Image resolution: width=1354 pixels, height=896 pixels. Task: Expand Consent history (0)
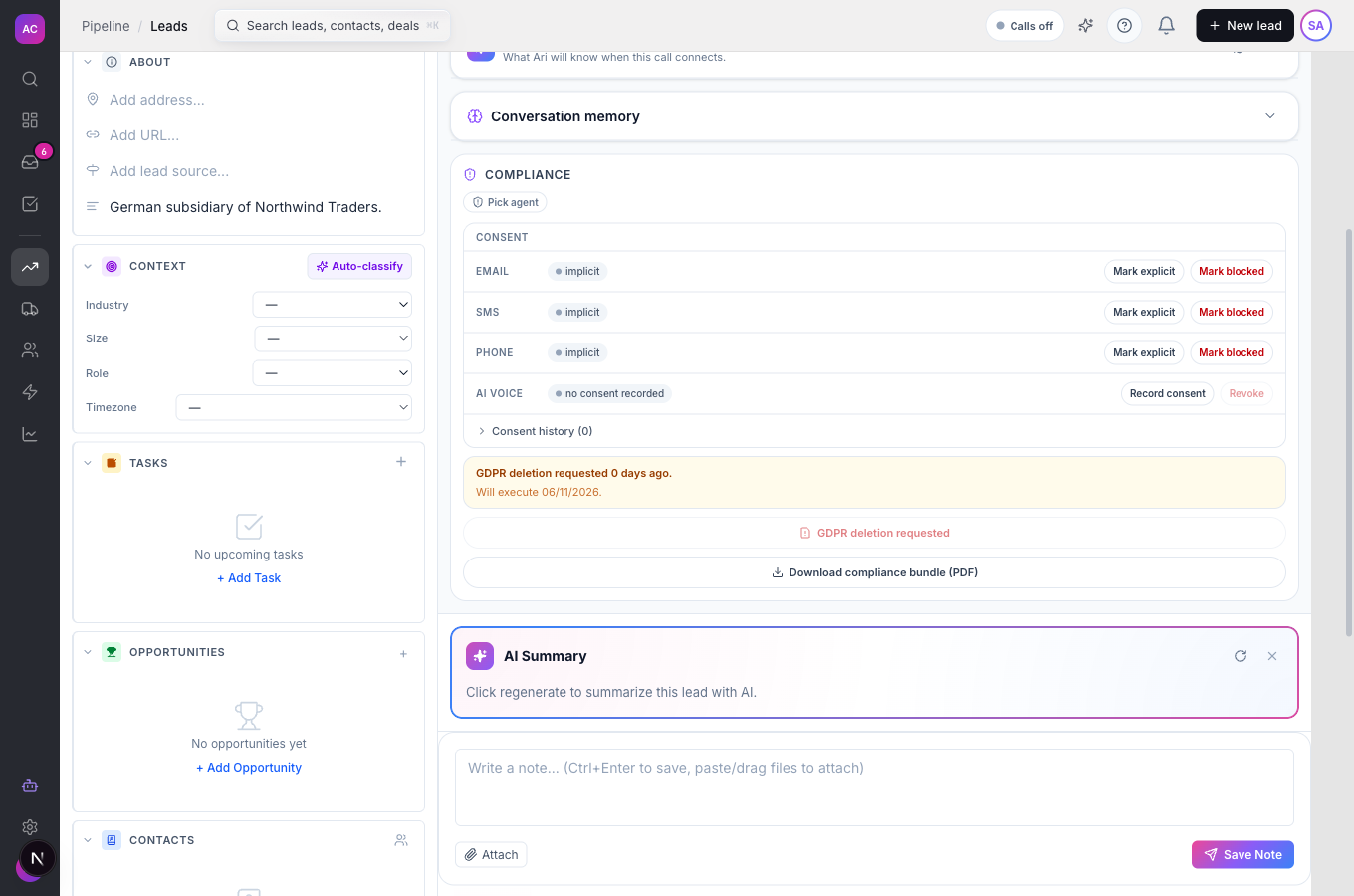coord(535,431)
